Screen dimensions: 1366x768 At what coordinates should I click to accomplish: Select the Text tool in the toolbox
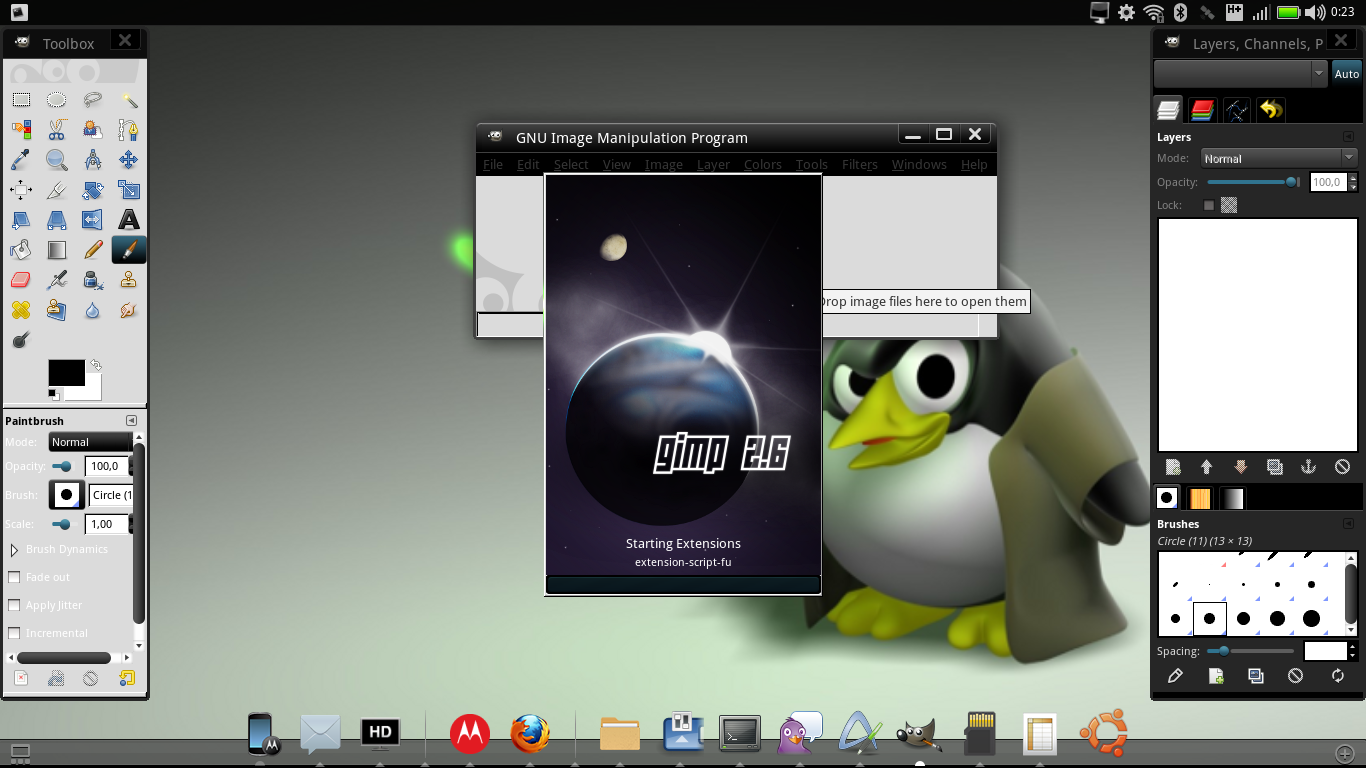pos(129,220)
